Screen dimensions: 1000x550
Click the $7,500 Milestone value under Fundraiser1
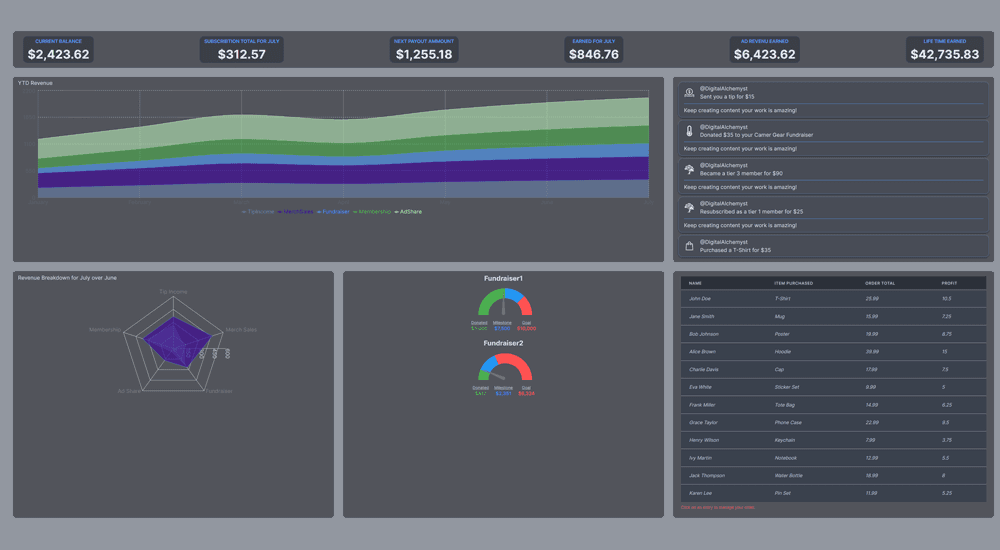503,329
